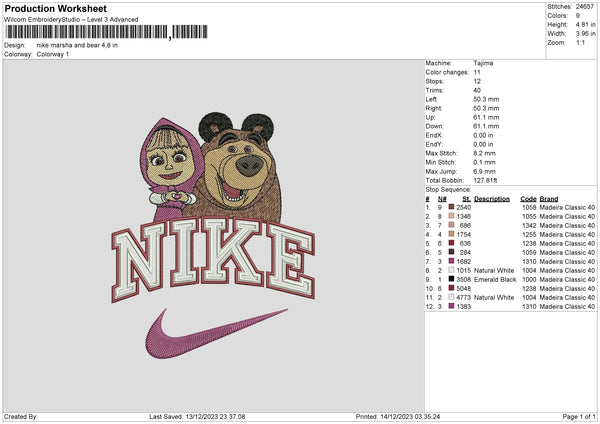Select the Height value 4.81 in
The width and height of the screenshot is (600, 424).
585,24
